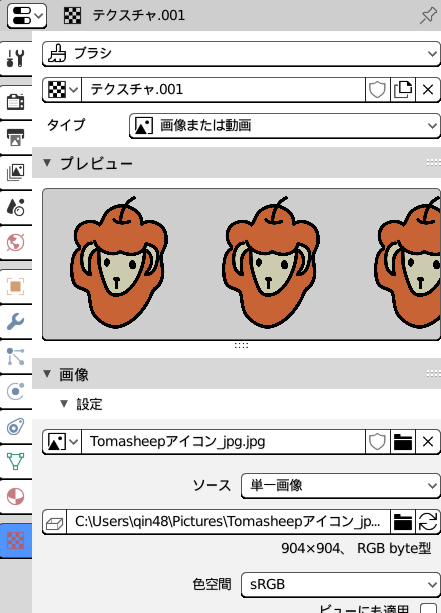Edit the Tomasheepアイコン_jpg.jpg image name
Image resolution: width=441 pixels, height=613 pixels.
tap(223, 442)
